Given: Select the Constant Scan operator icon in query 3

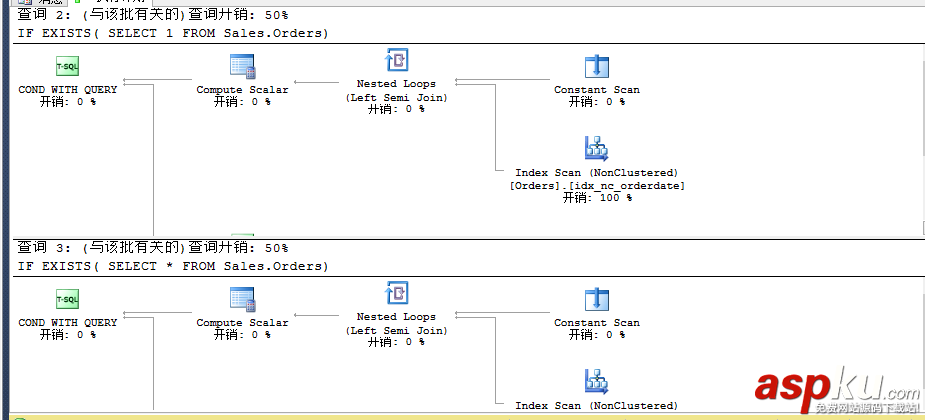Looking at the screenshot, I should click(x=596, y=300).
